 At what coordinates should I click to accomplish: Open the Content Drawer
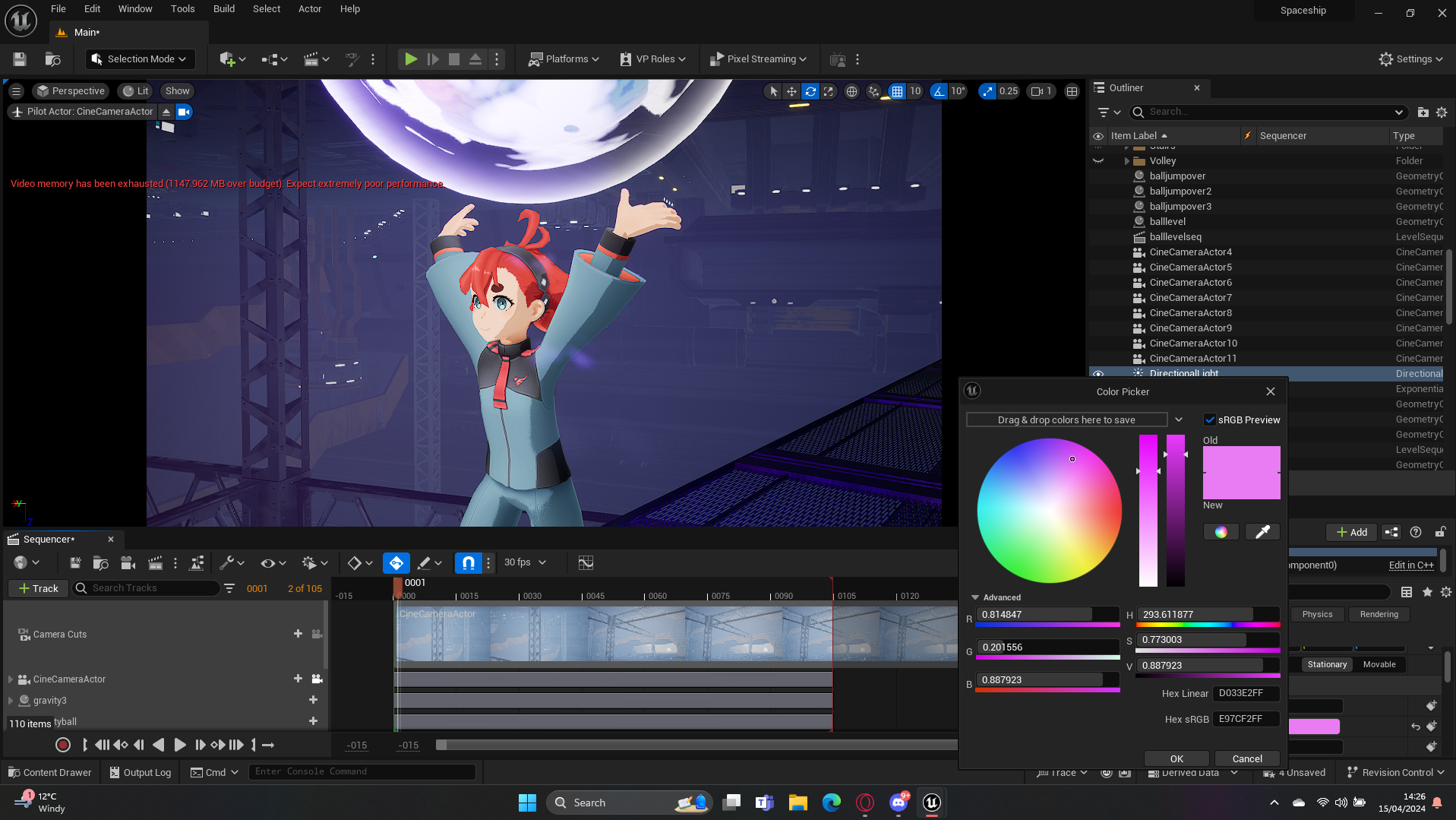pos(50,772)
